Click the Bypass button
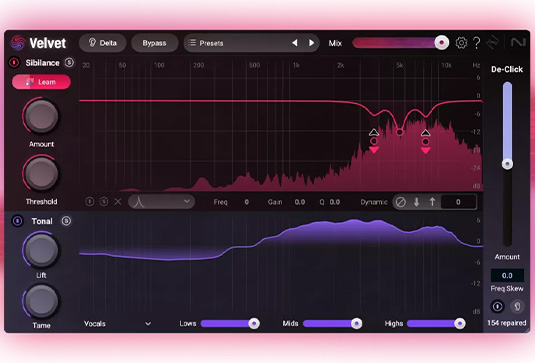Image resolution: width=535 pixels, height=363 pixels. pyautogui.click(x=154, y=43)
